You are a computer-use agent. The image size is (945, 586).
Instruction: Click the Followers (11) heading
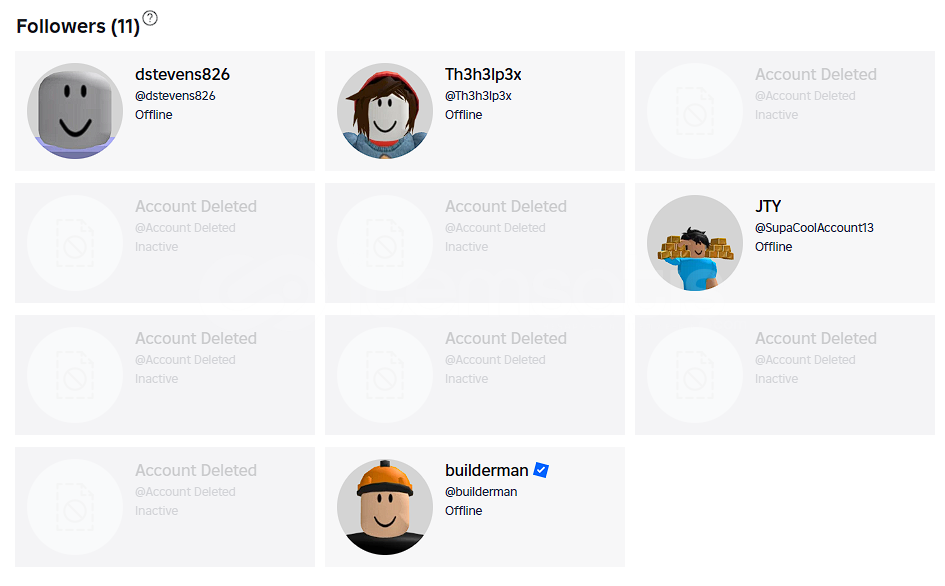(x=78, y=27)
